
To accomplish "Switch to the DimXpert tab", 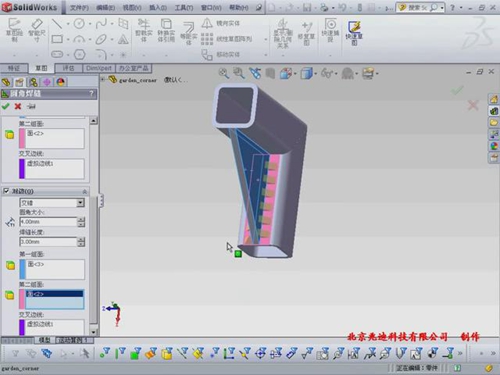I will click(x=99, y=68).
